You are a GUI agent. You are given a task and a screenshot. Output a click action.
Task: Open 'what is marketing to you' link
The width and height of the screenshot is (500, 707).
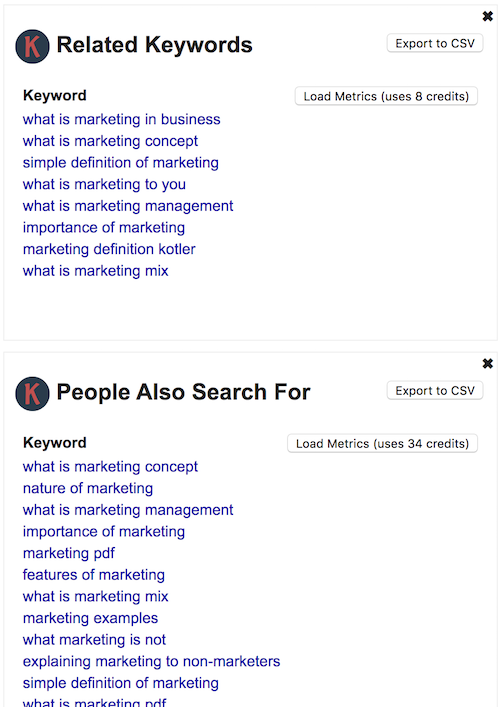[104, 184]
